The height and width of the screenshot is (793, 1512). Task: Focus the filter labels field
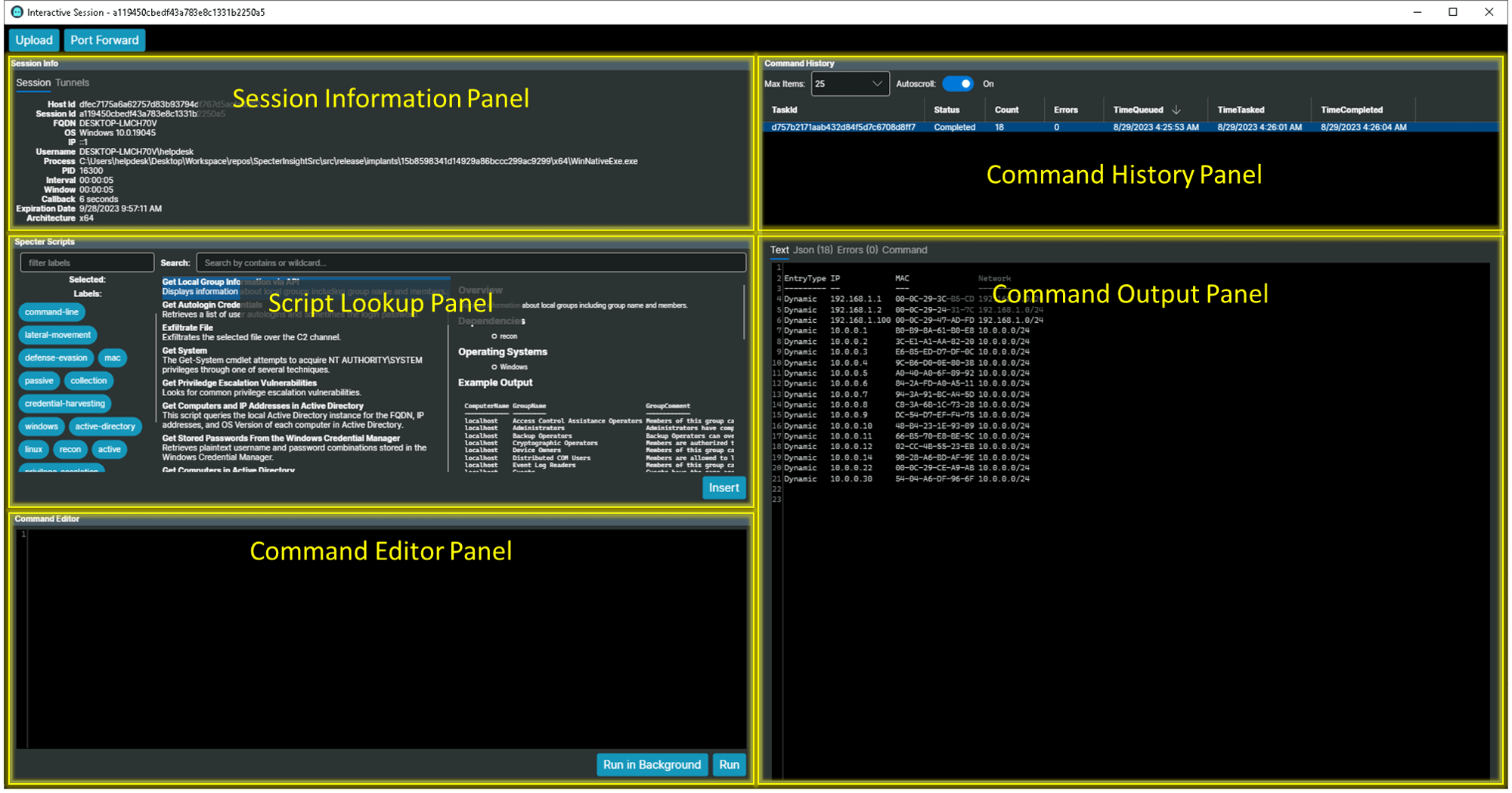pyautogui.click(x=87, y=263)
